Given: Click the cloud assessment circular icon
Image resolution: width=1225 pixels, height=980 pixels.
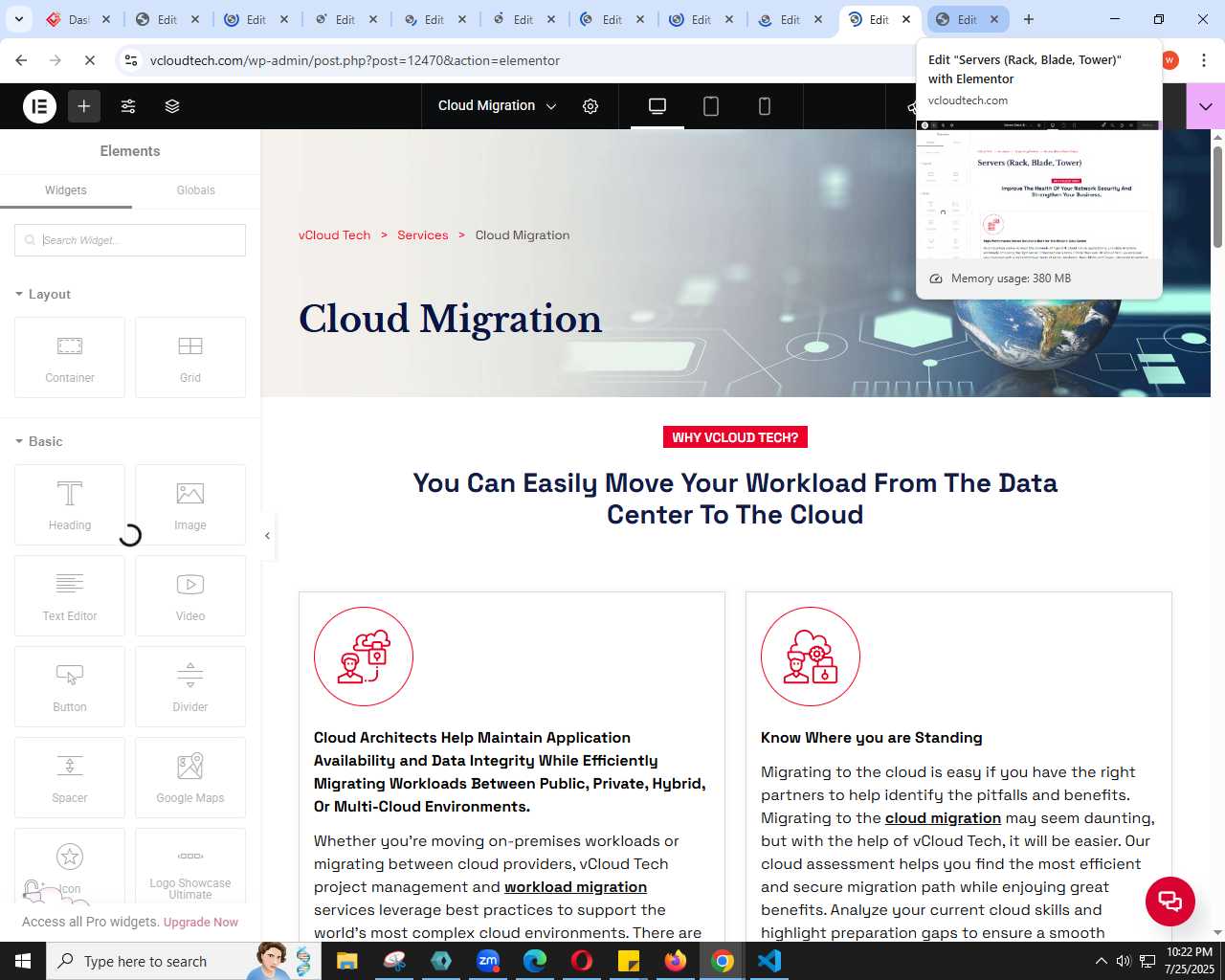Looking at the screenshot, I should (x=811, y=657).
